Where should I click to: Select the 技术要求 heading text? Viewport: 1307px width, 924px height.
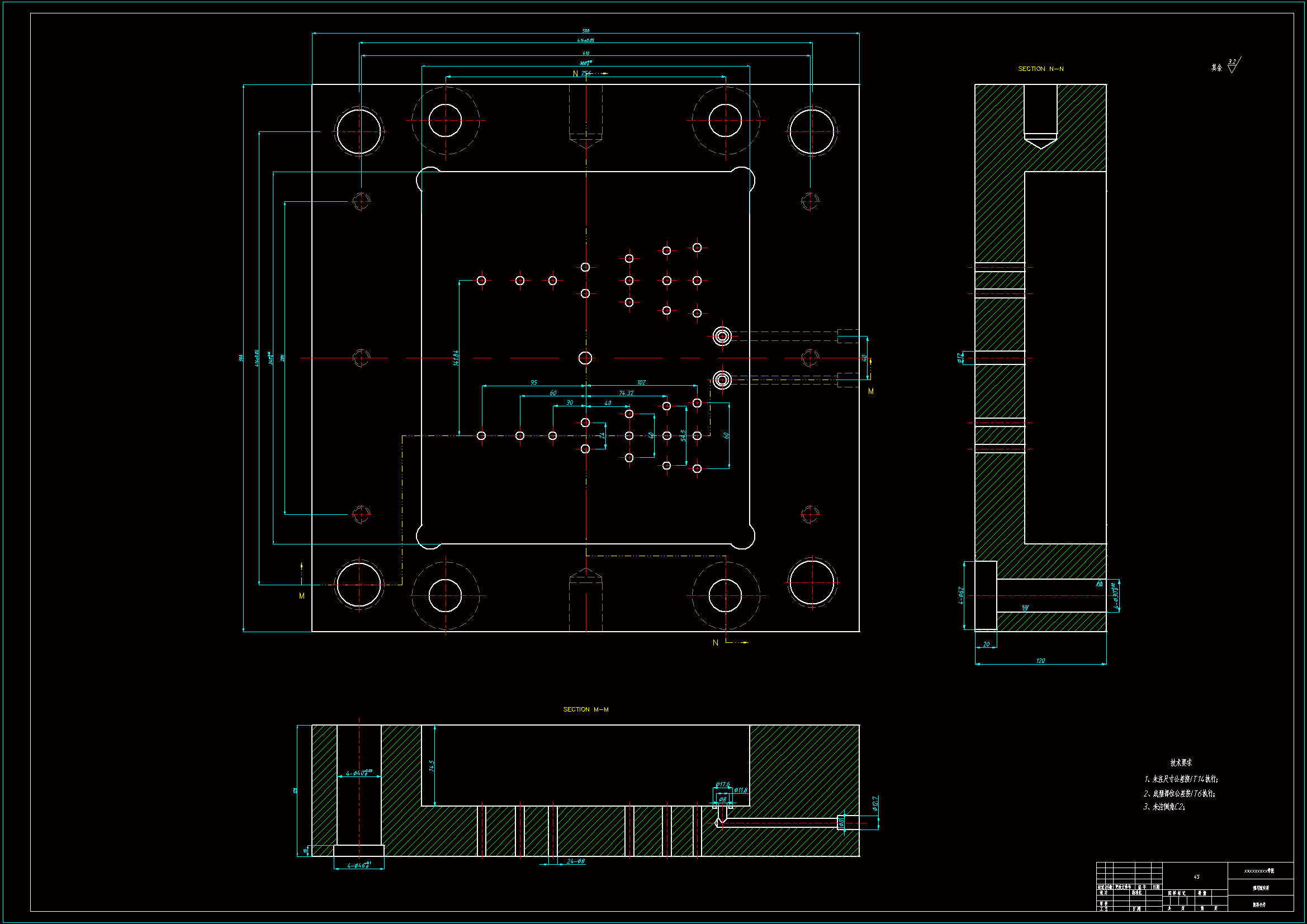point(1181,763)
